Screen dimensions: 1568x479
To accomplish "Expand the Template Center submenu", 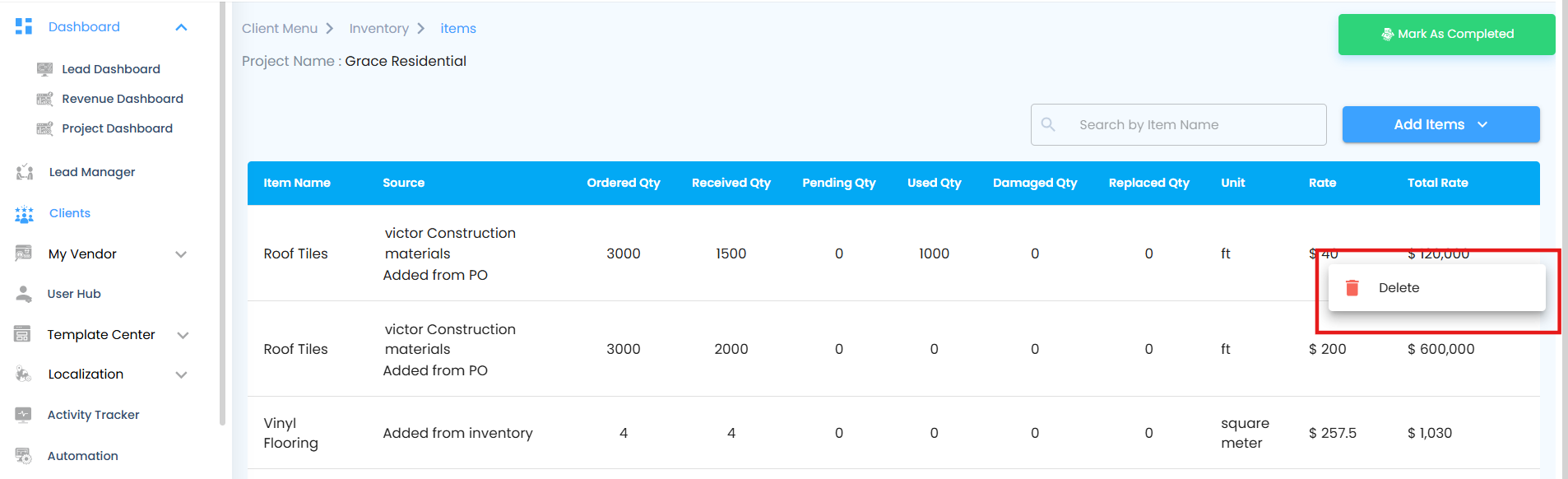I will (x=183, y=335).
